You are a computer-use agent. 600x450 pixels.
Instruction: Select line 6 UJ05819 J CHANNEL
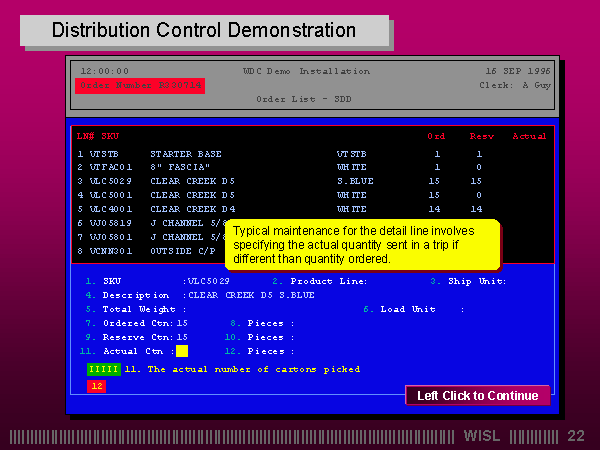[x=151, y=223]
